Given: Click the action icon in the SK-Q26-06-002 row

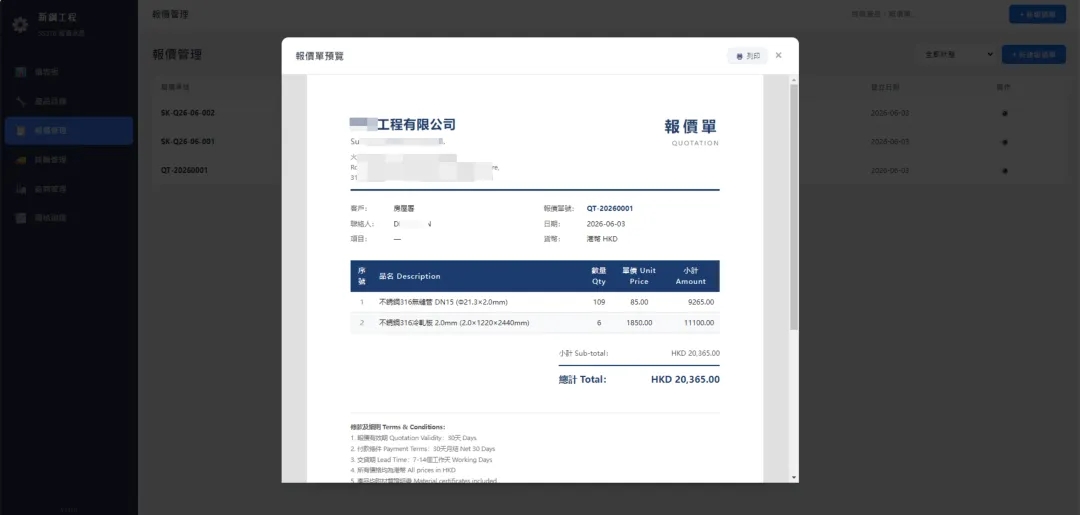Looking at the screenshot, I should click(1004, 114).
